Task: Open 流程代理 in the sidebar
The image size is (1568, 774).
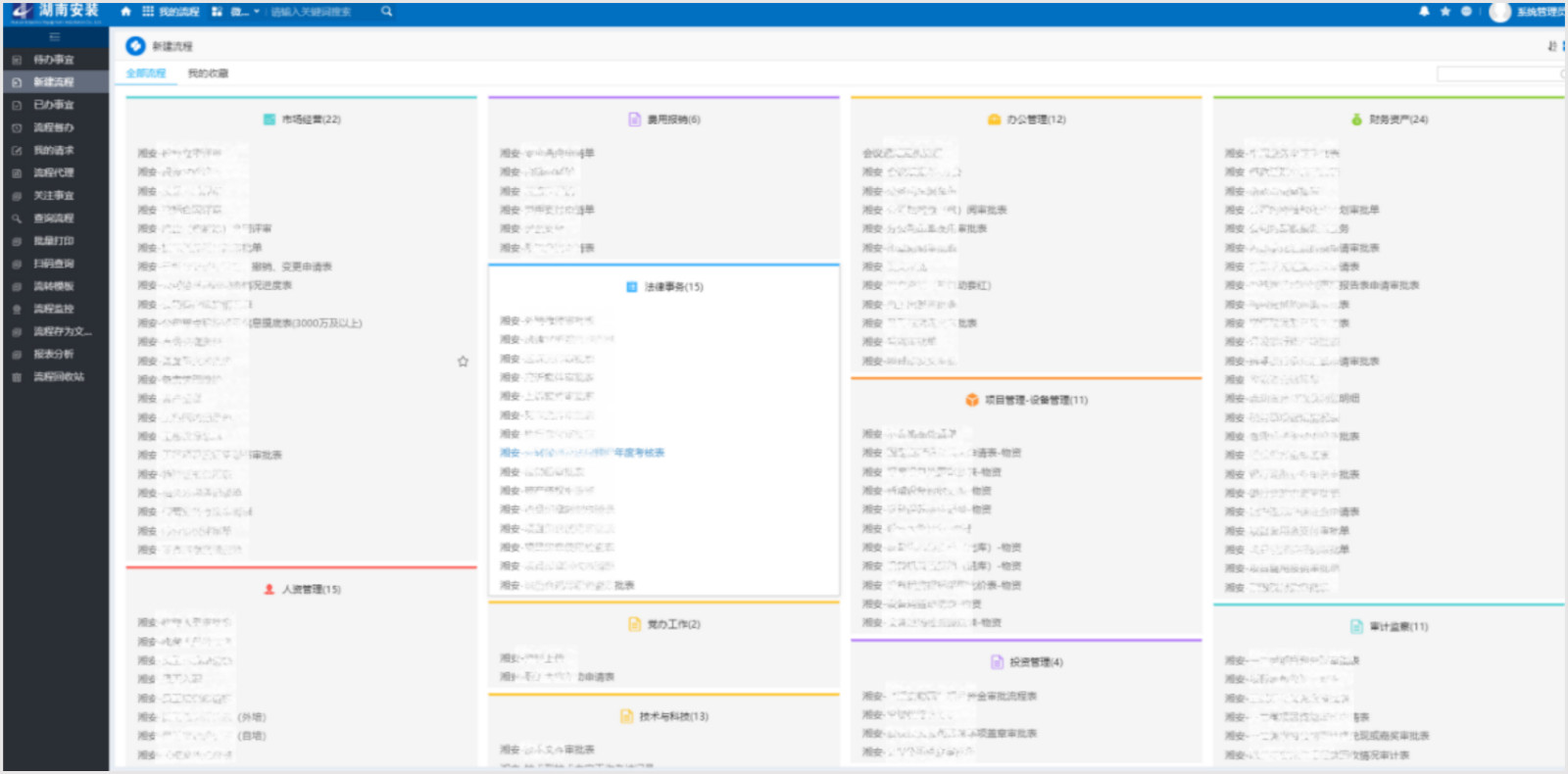Action: pos(54,172)
